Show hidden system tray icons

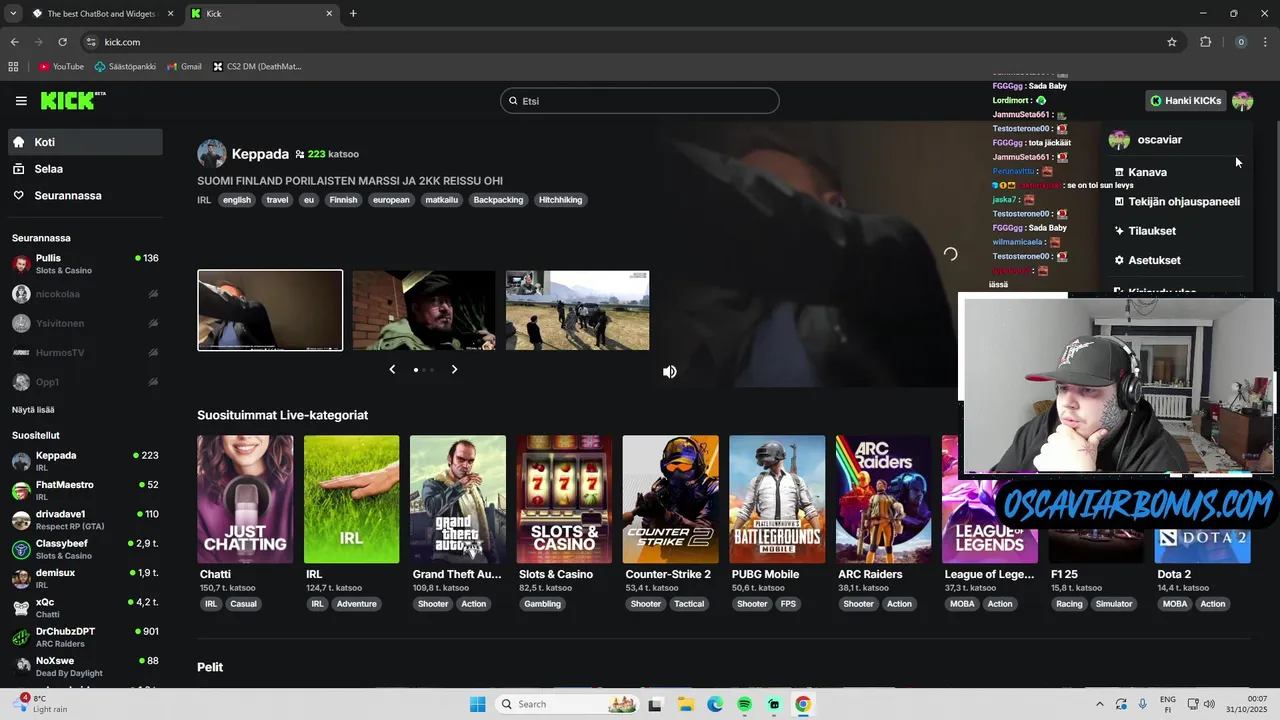point(1100,704)
